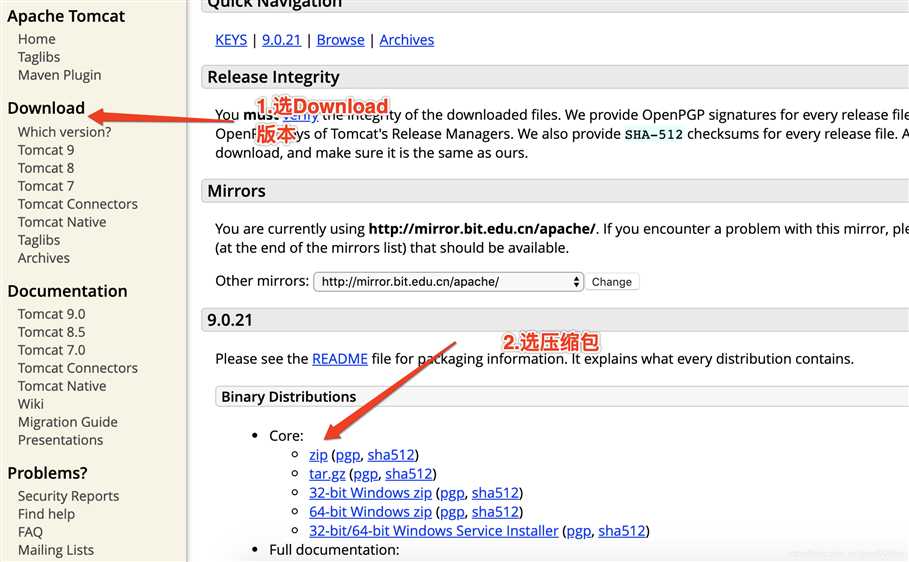909x562 pixels.
Task: Open pgp for 64-bit Windows zip
Action: point(452,512)
